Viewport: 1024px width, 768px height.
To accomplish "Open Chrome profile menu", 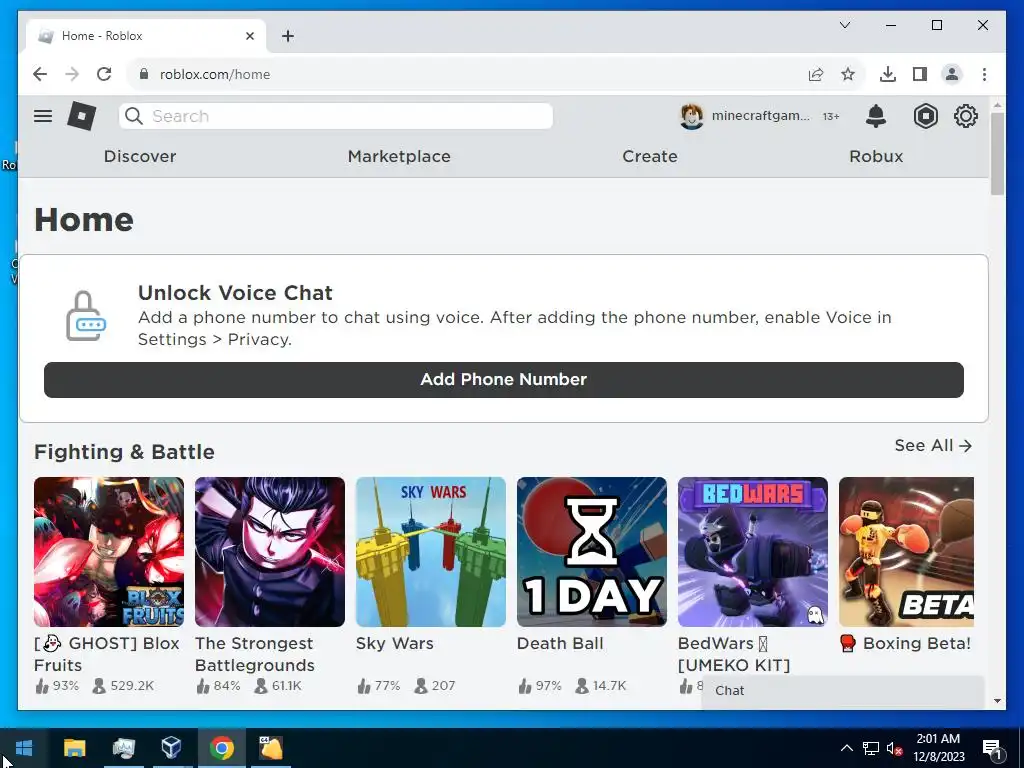I will pyautogui.click(x=952, y=74).
